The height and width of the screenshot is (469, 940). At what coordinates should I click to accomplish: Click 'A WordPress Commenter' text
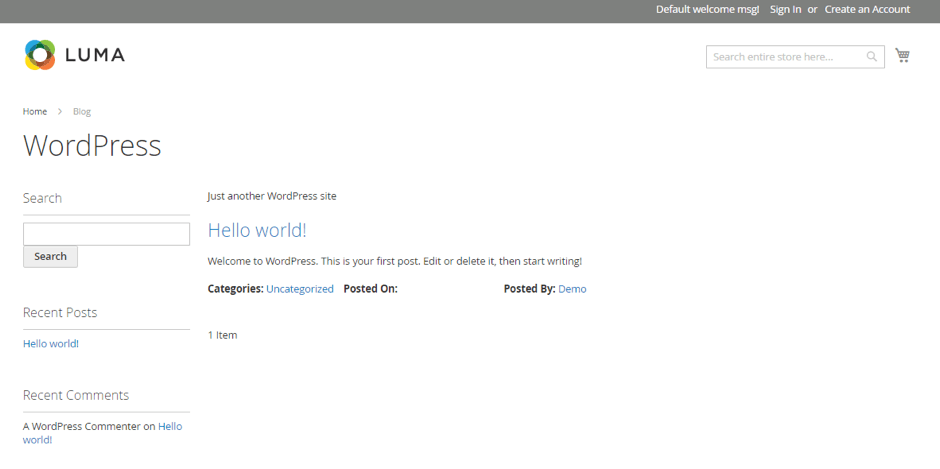(82, 426)
